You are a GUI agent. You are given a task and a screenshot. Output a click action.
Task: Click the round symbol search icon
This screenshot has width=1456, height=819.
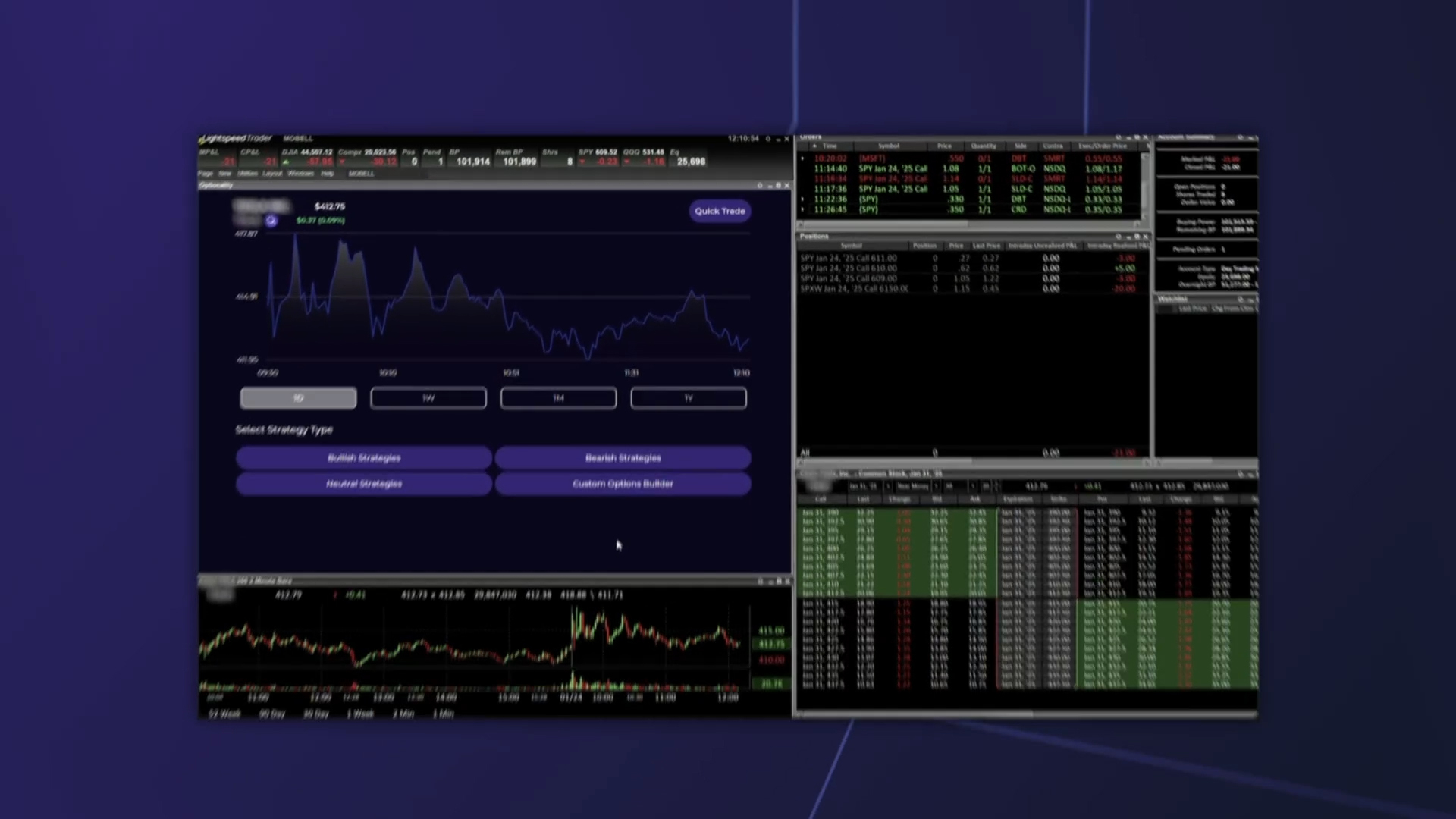click(x=271, y=221)
